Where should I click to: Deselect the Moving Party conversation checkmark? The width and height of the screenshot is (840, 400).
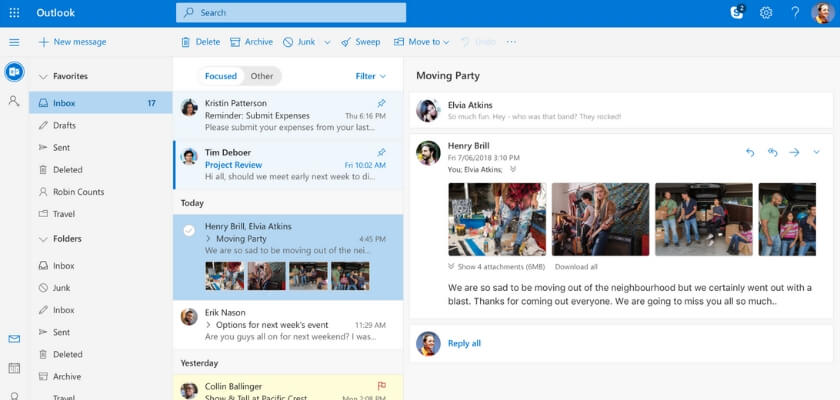coord(189,230)
